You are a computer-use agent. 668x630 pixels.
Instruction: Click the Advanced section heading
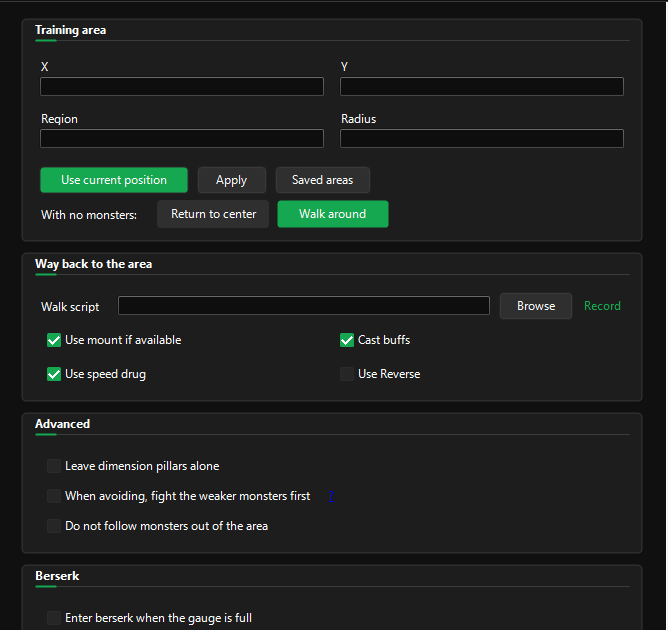[x=63, y=424]
